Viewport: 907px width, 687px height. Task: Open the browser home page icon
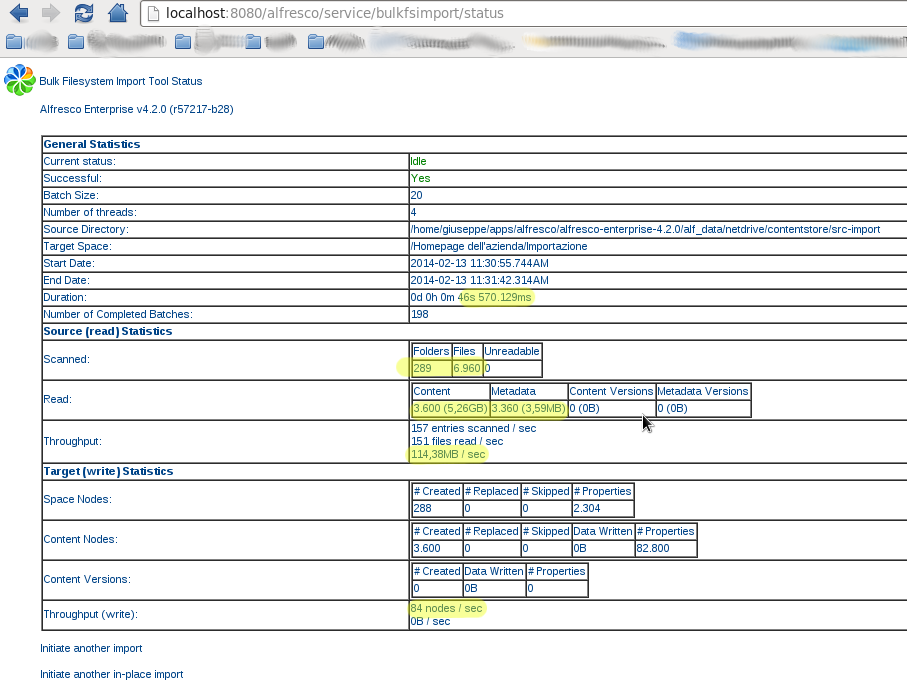tap(118, 13)
